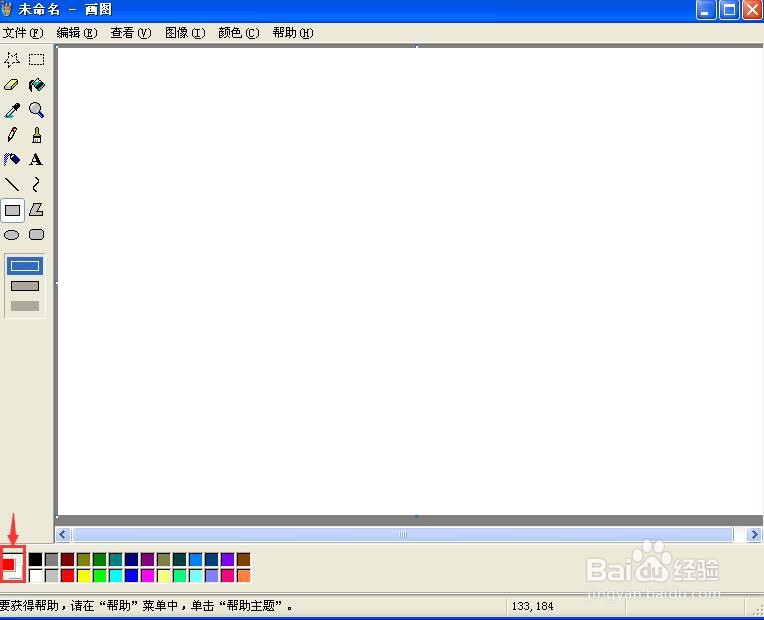Close the 未命名 - 画图 window

point(752,10)
